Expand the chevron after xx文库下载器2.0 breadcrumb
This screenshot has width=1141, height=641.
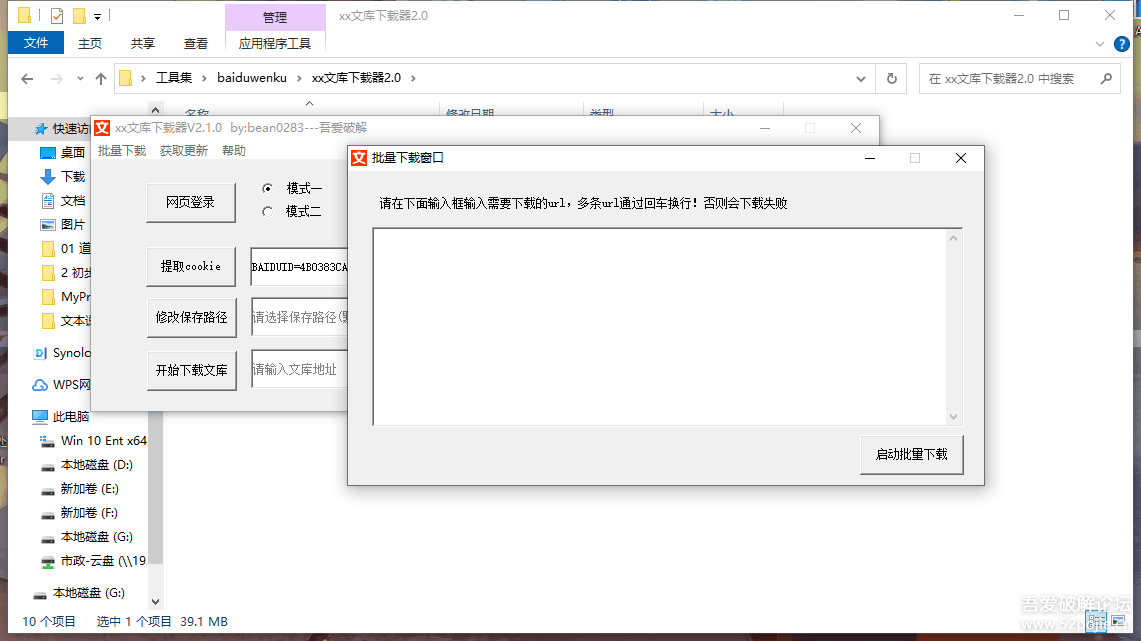[413, 78]
